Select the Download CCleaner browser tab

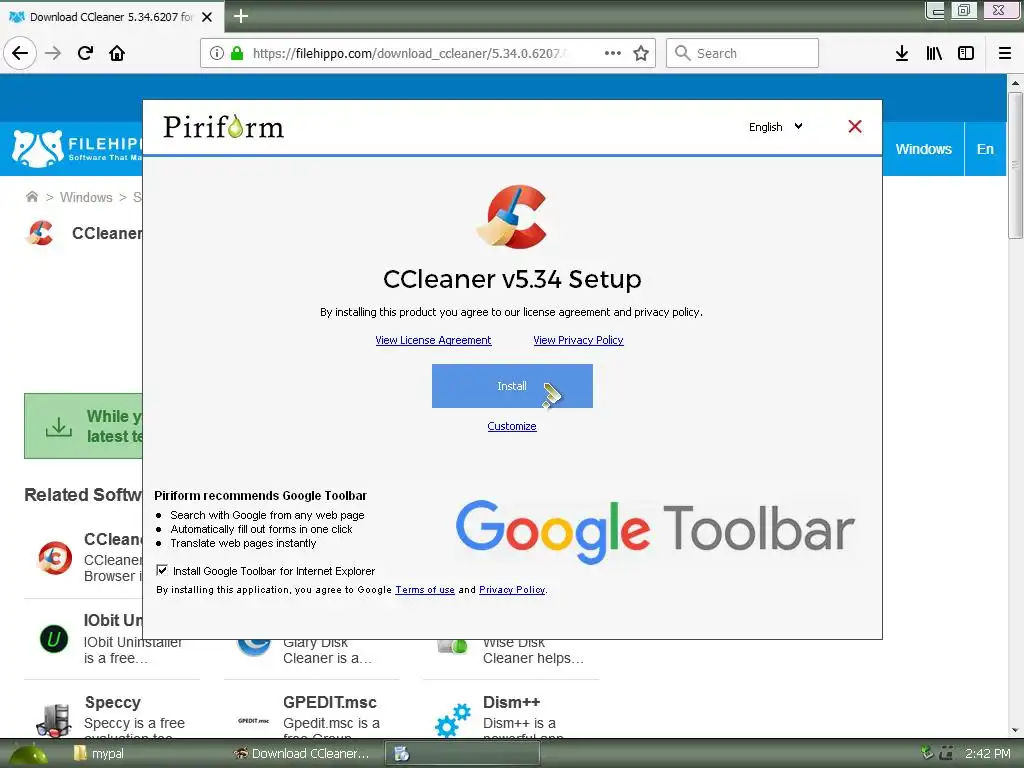click(x=111, y=17)
